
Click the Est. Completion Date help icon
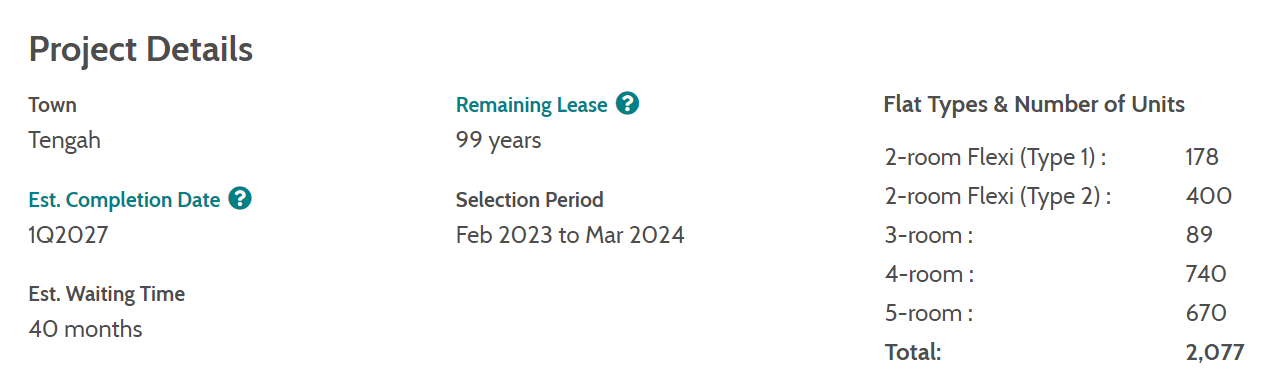[x=240, y=198]
